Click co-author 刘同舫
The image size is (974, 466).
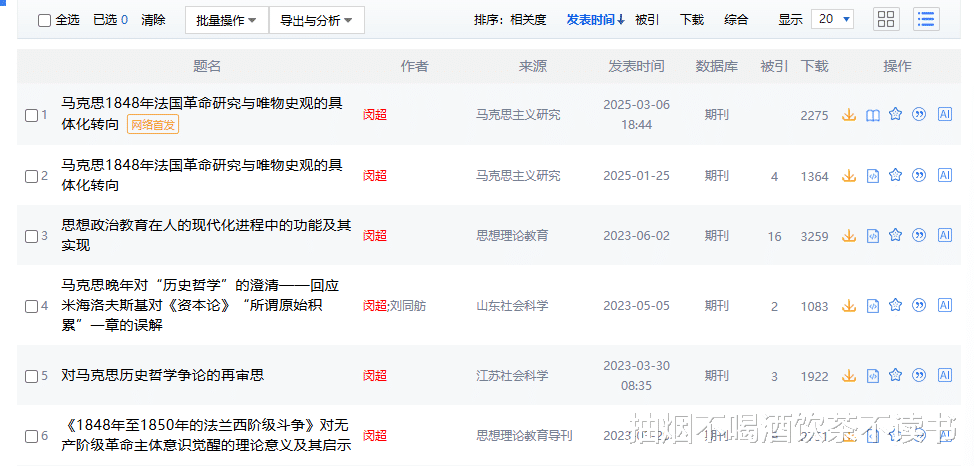tap(407, 306)
